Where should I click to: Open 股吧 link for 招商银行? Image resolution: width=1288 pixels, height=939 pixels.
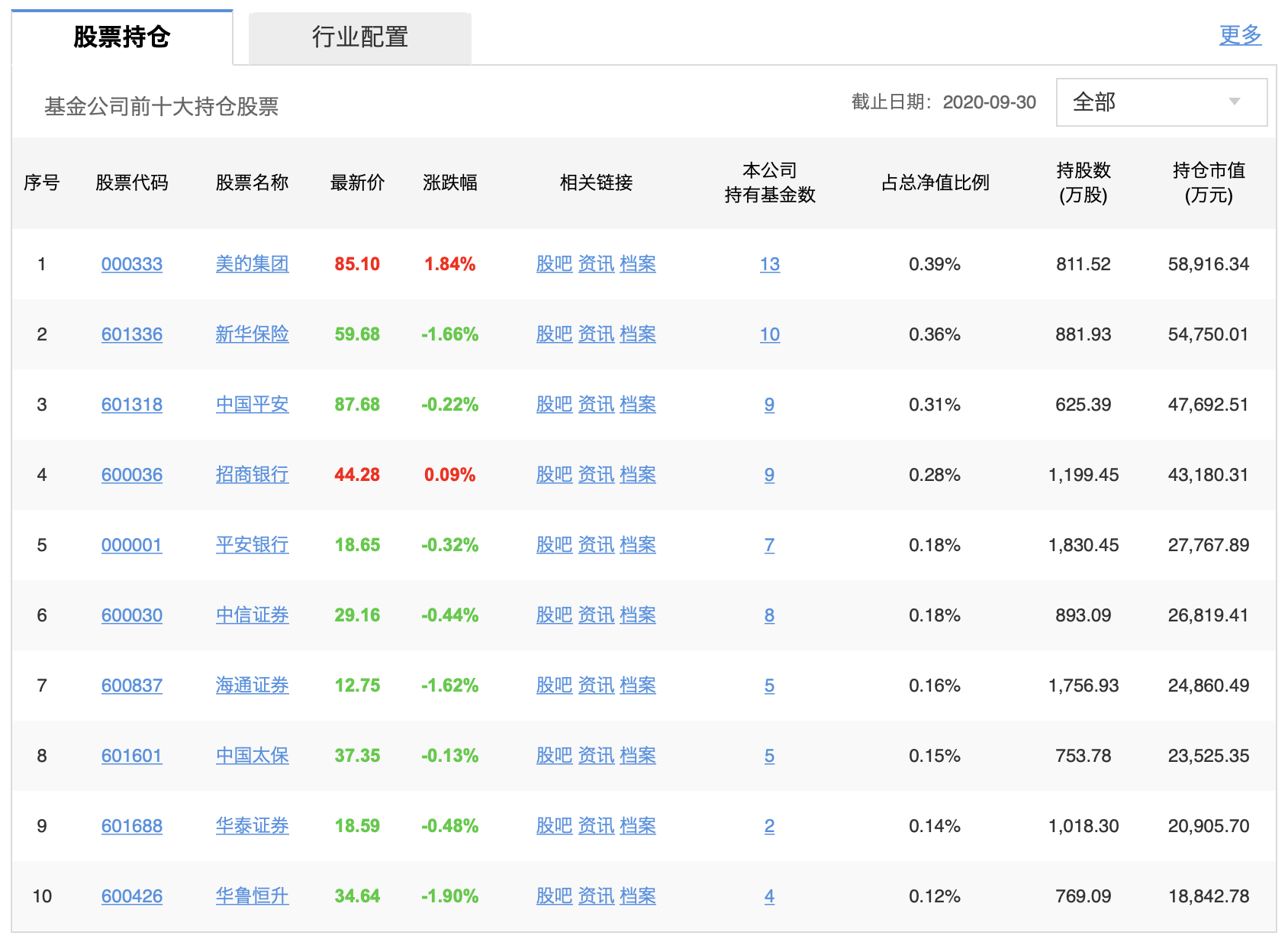click(x=554, y=475)
